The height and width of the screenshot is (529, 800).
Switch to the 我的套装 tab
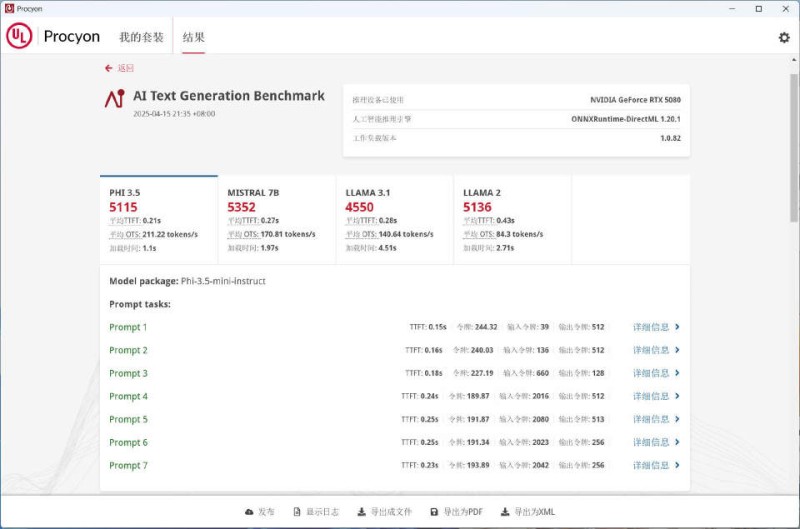[141, 37]
